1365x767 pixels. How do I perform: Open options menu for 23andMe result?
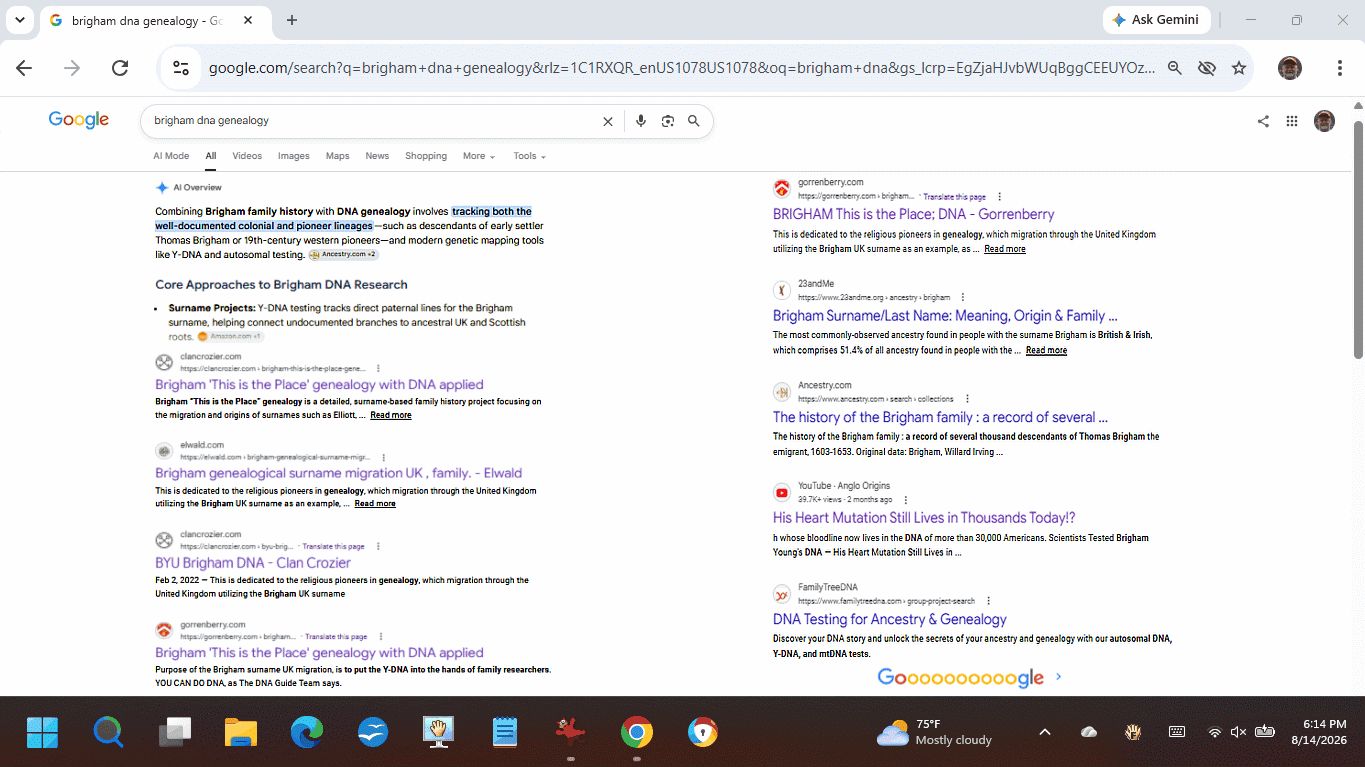point(963,297)
